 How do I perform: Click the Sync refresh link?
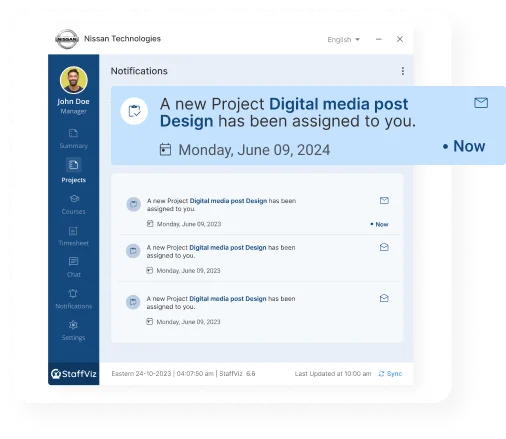(390, 374)
